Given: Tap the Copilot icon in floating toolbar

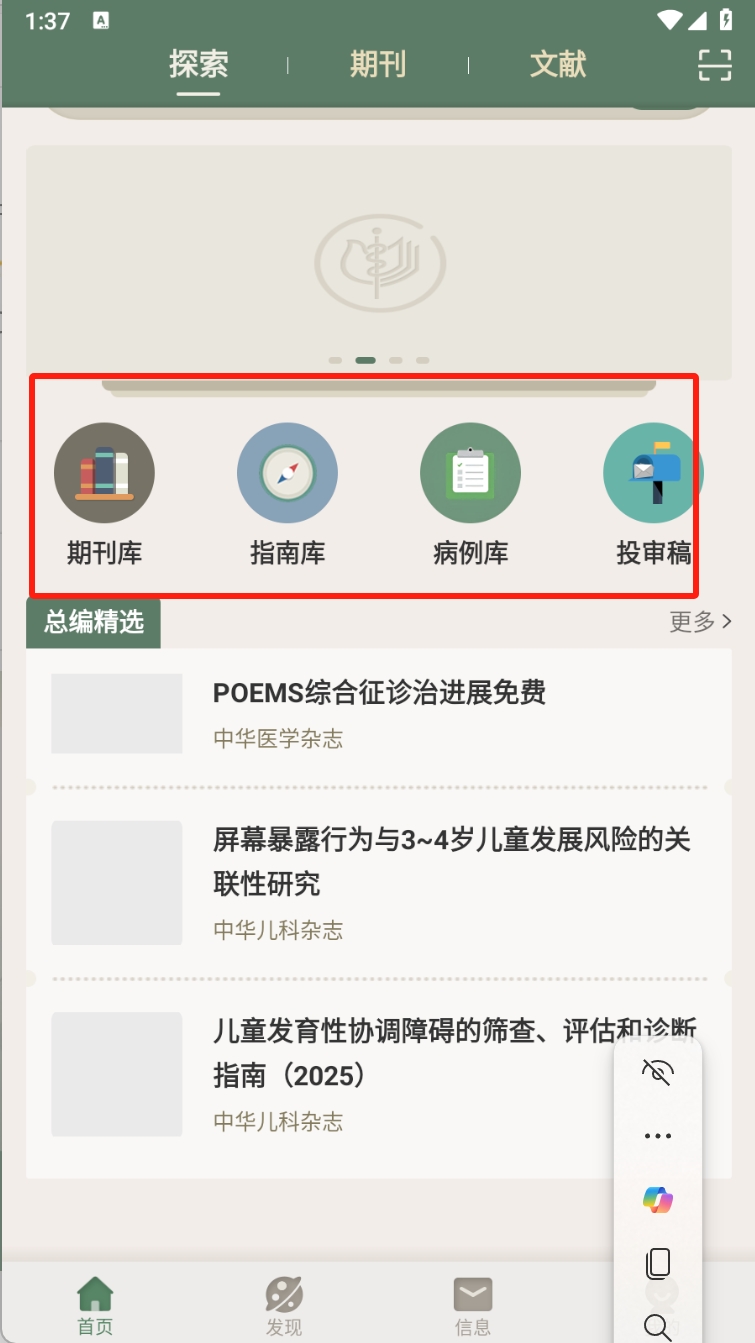Looking at the screenshot, I should coord(658,1199).
